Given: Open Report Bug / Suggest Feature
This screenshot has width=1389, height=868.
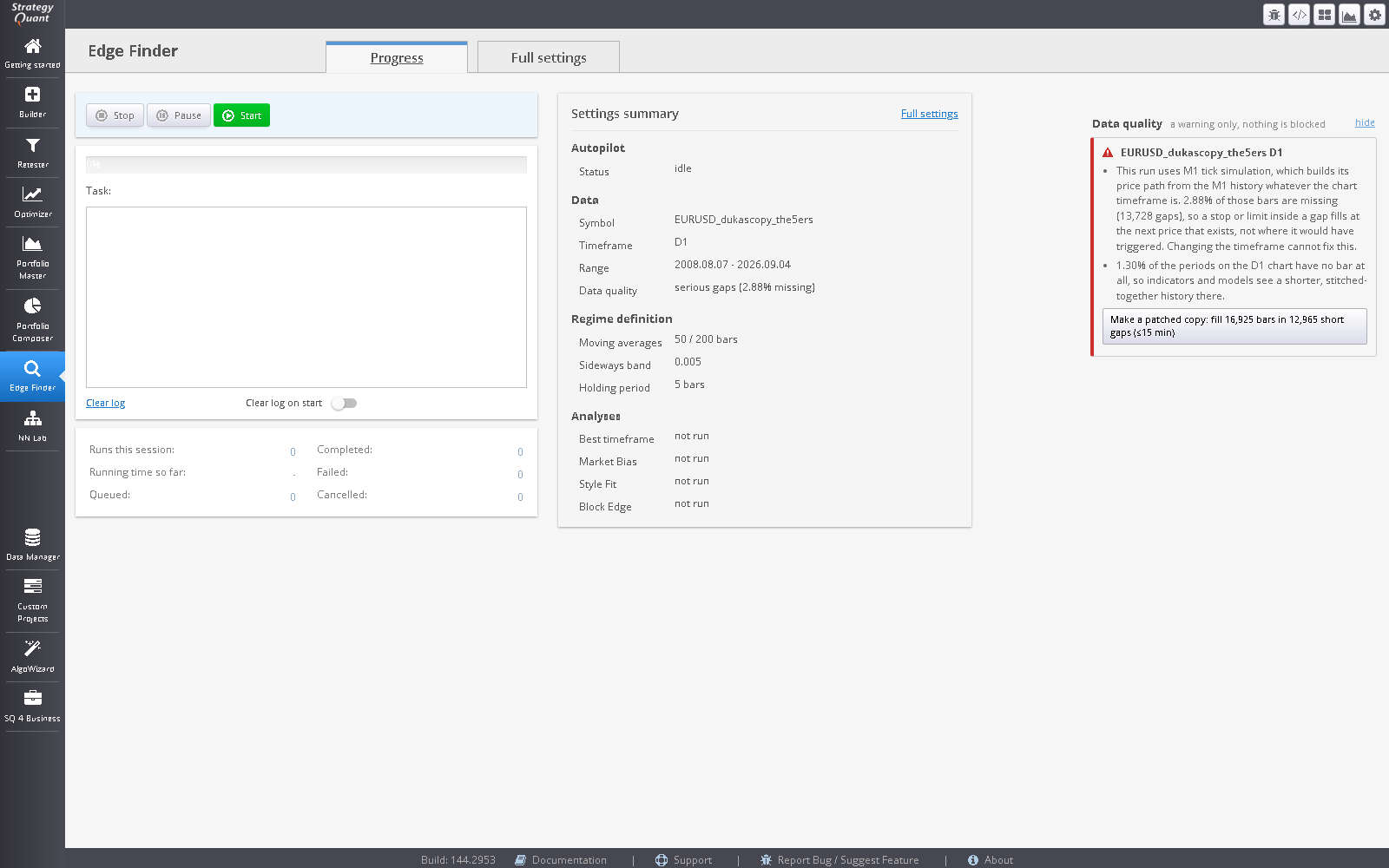Looking at the screenshot, I should point(839,860).
